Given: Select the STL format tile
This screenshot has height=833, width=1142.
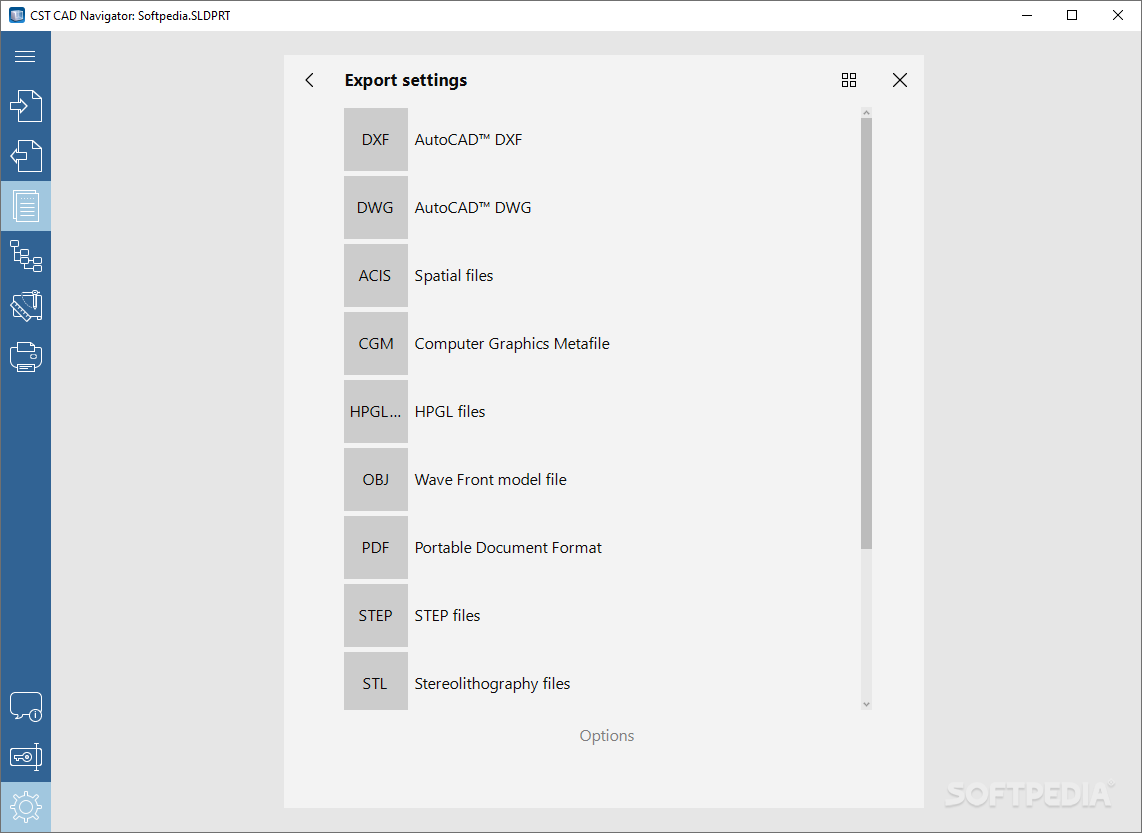Looking at the screenshot, I should (376, 682).
